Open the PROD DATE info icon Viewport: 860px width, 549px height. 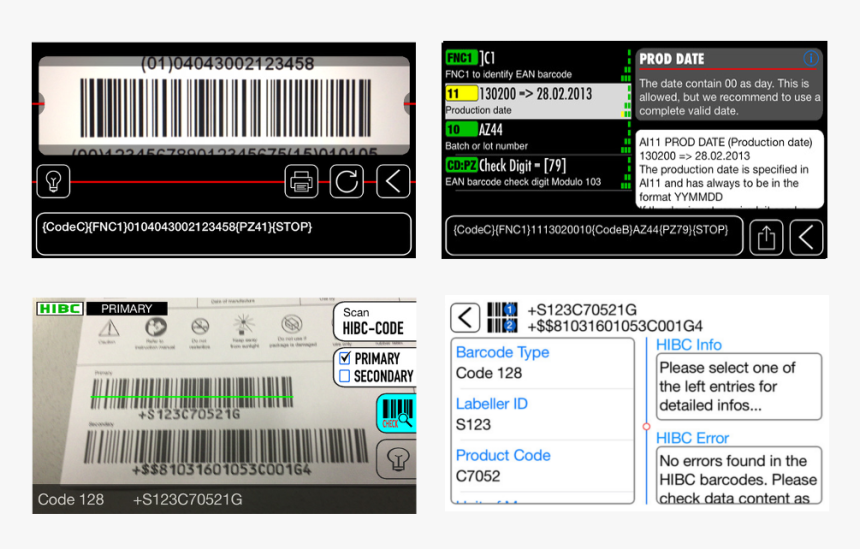(811, 58)
